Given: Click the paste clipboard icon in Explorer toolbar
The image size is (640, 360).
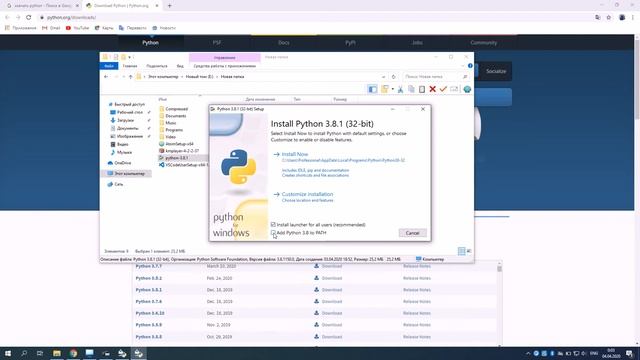Looking at the screenshot, I should 422,89.
